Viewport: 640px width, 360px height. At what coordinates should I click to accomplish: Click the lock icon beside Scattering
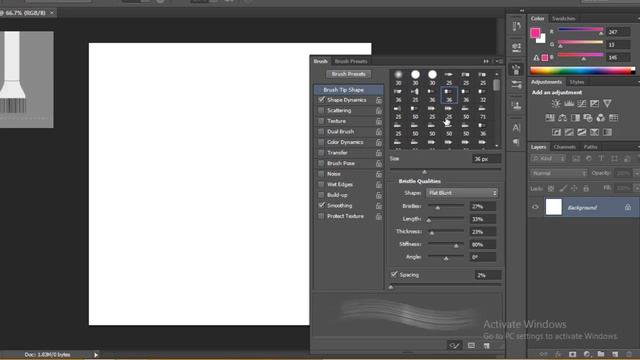pos(379,111)
